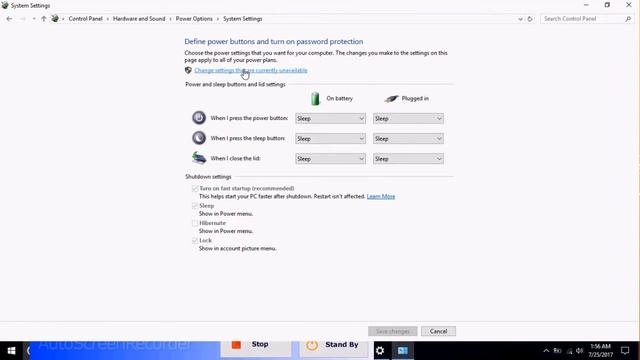Open the Action Center notifications
The height and width of the screenshot is (360, 640).
(x=625, y=351)
